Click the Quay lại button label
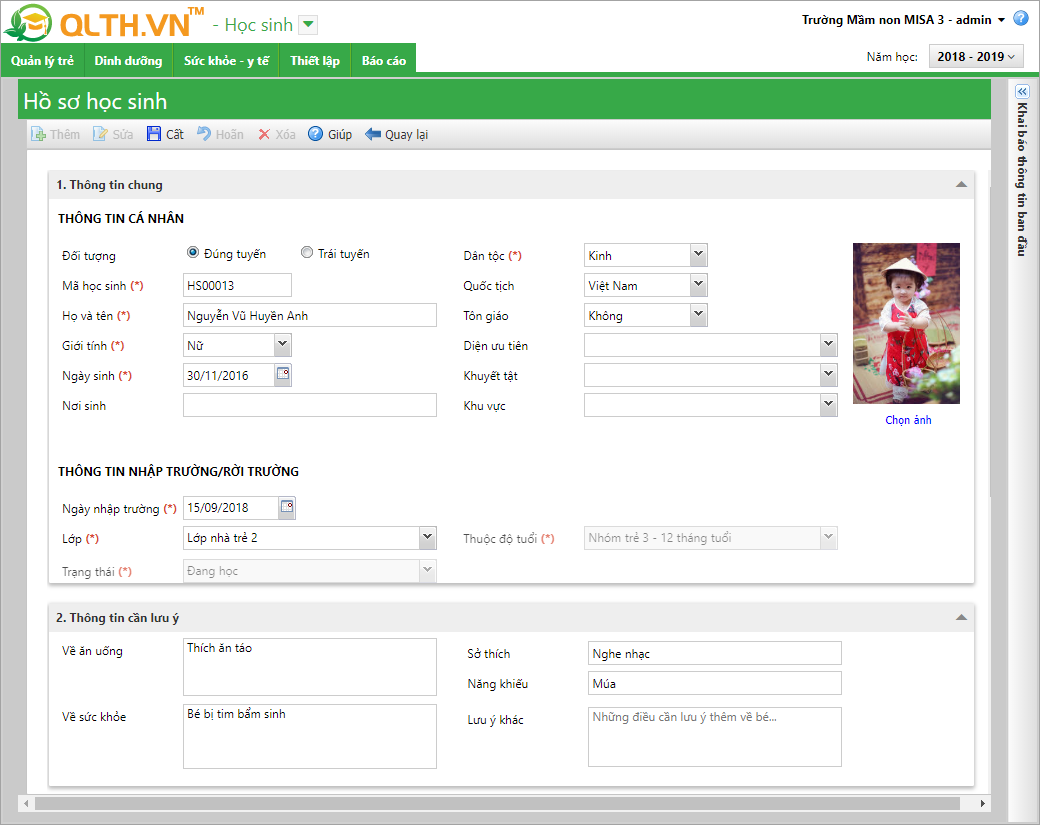Screen dimensions: 1040x825 point(407,135)
